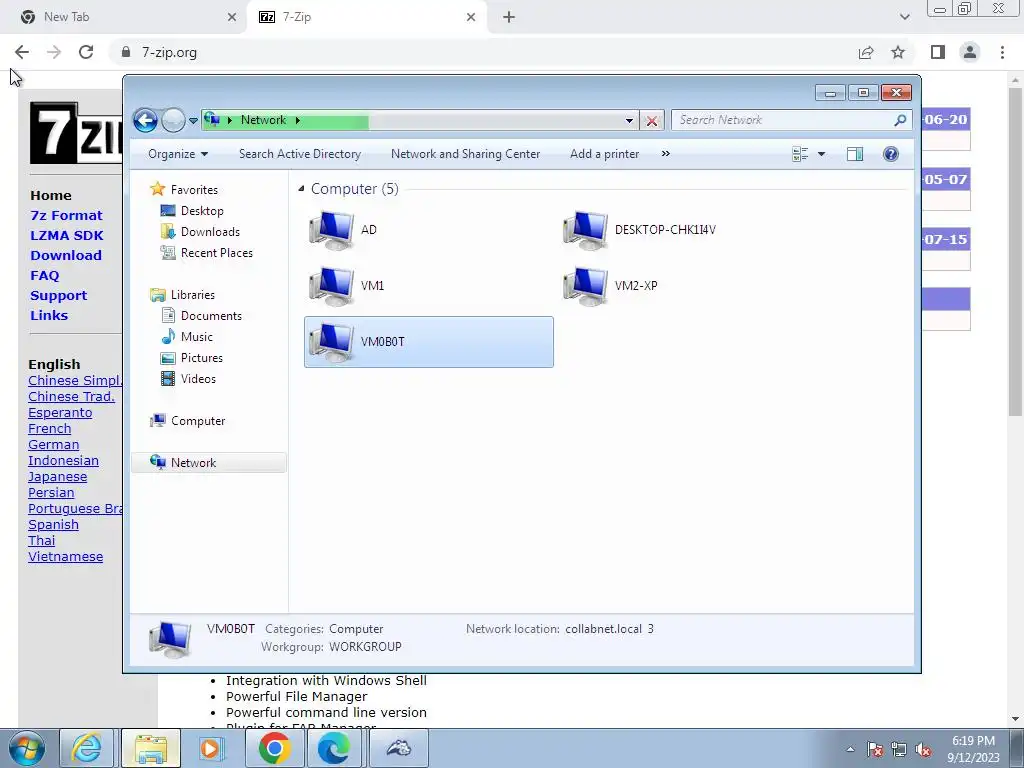Close the 7-Zip browser tab
This screenshot has width=1024, height=768.
click(x=471, y=17)
